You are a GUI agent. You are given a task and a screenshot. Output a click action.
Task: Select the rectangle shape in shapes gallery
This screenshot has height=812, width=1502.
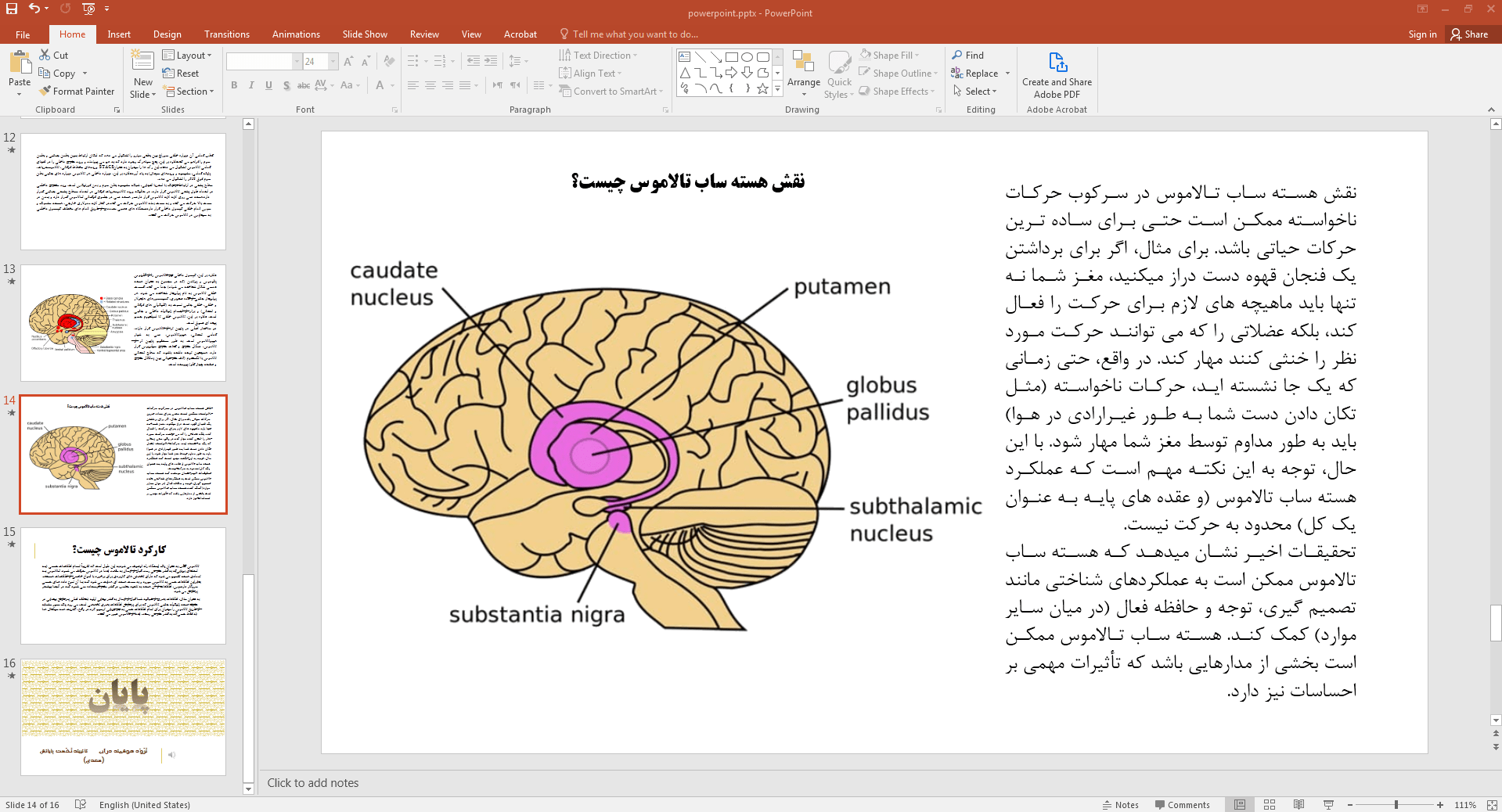click(x=731, y=57)
